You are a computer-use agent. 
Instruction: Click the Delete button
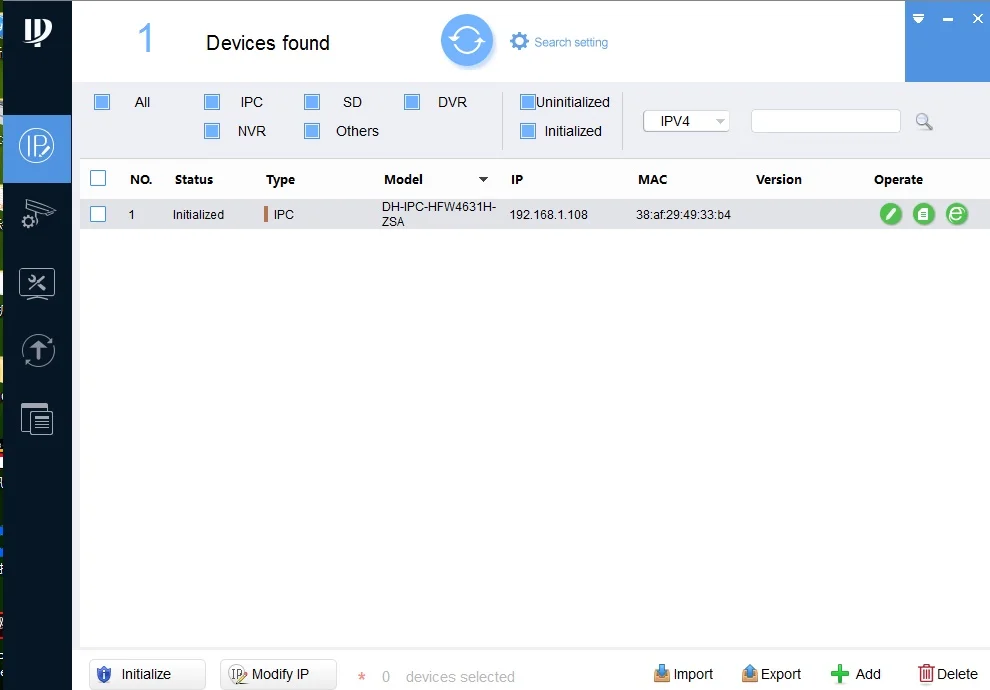pyautogui.click(x=948, y=674)
